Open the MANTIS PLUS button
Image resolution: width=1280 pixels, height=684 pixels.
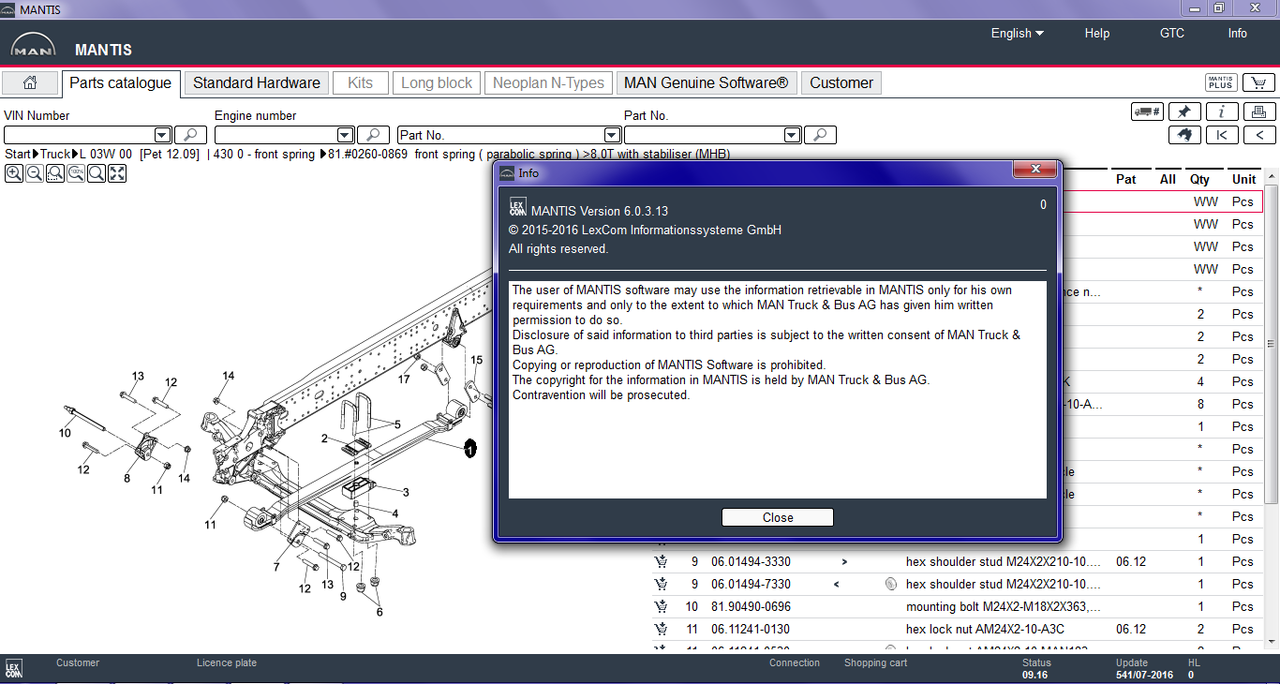pos(1221,83)
